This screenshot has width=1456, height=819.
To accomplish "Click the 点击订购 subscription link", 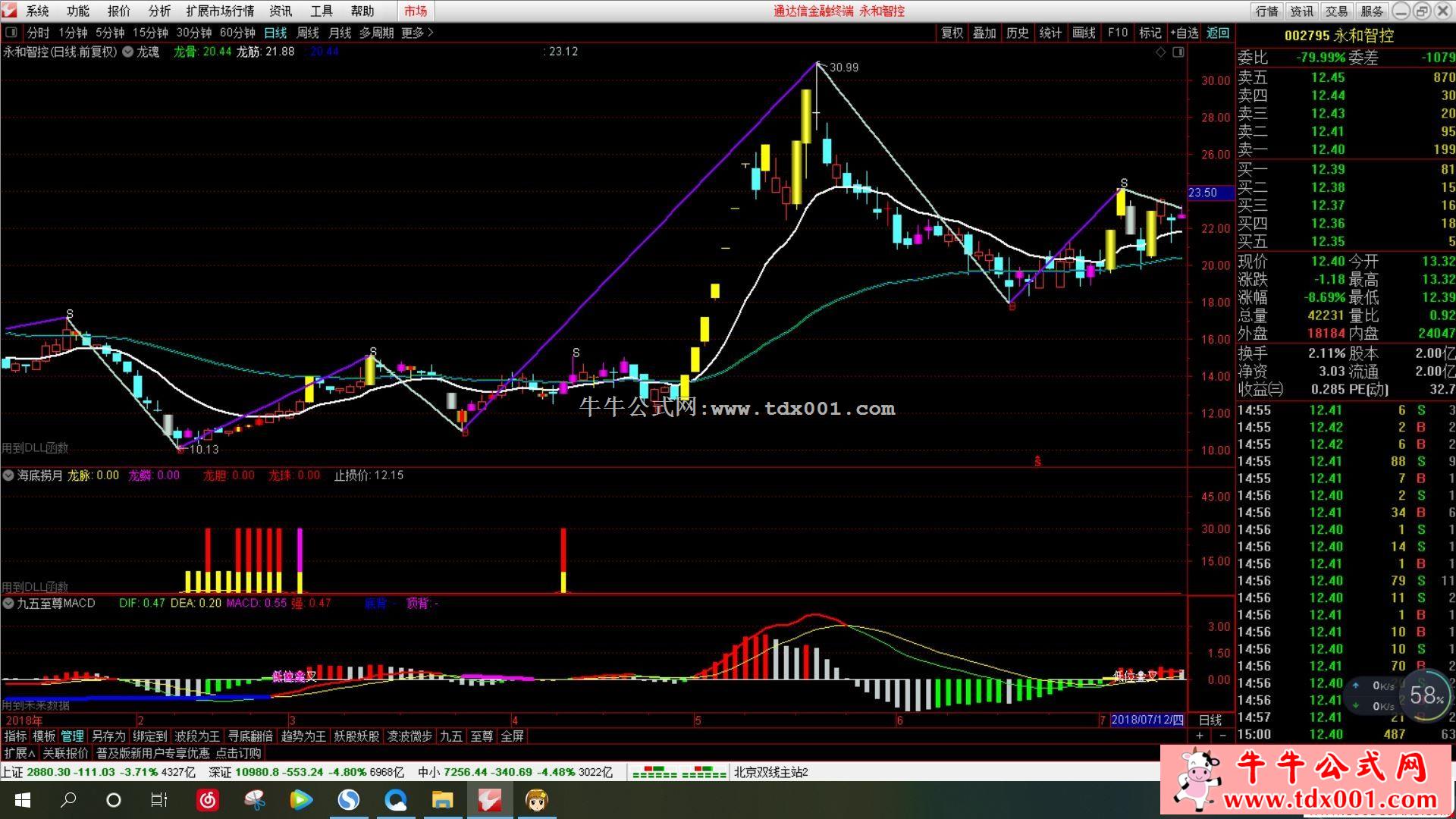I will 238,753.
